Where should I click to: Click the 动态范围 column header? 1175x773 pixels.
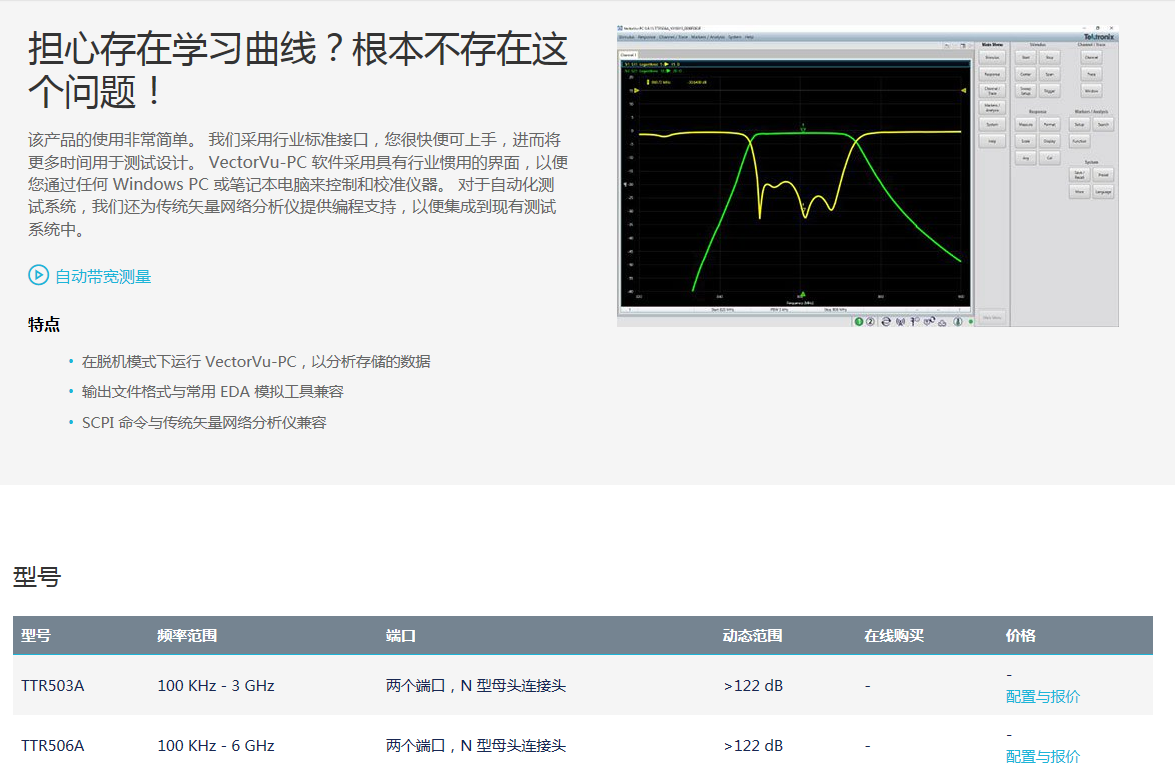pyautogui.click(x=752, y=636)
